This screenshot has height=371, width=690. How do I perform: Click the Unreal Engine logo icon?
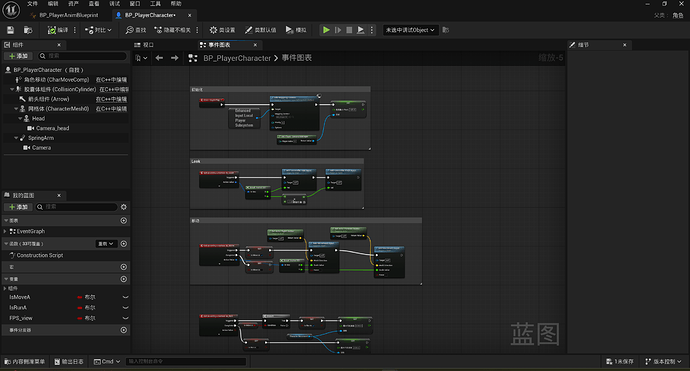tap(11, 10)
